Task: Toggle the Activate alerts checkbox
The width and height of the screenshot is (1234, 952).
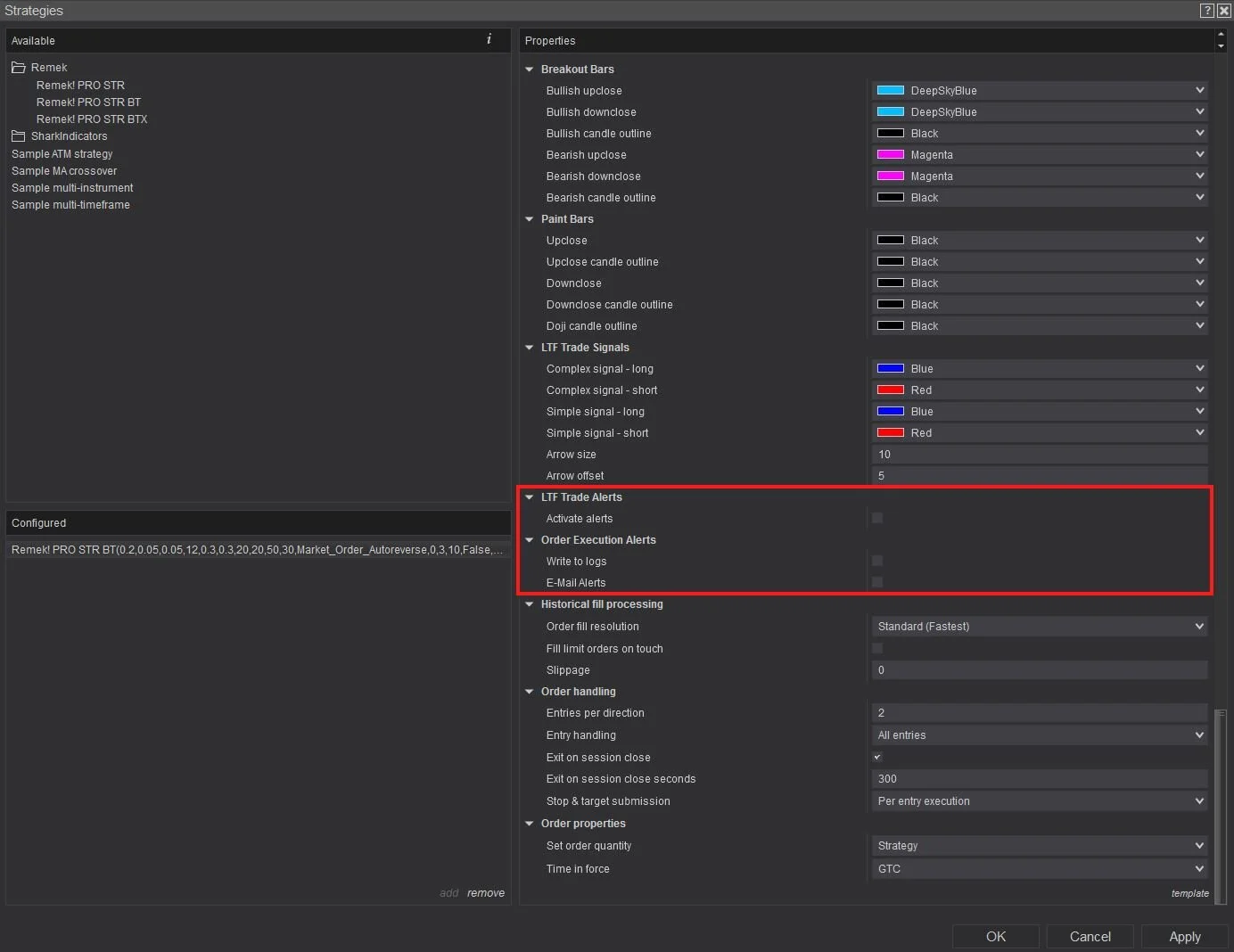Action: pyautogui.click(x=877, y=518)
